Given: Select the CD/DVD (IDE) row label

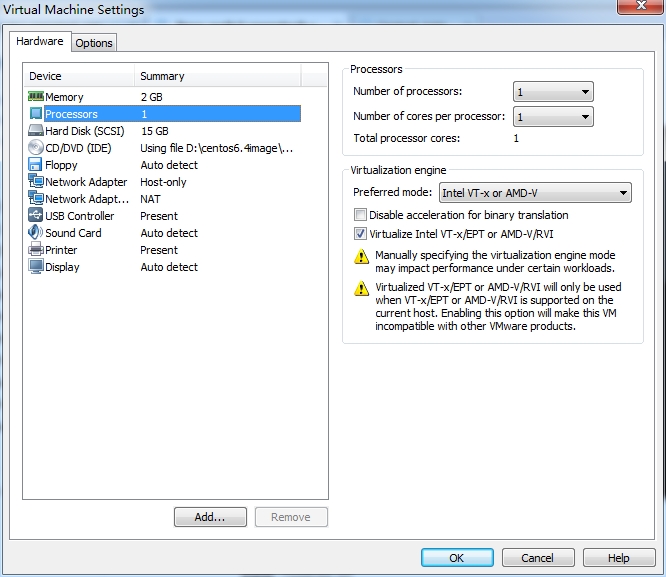Looking at the screenshot, I should pos(79,148).
